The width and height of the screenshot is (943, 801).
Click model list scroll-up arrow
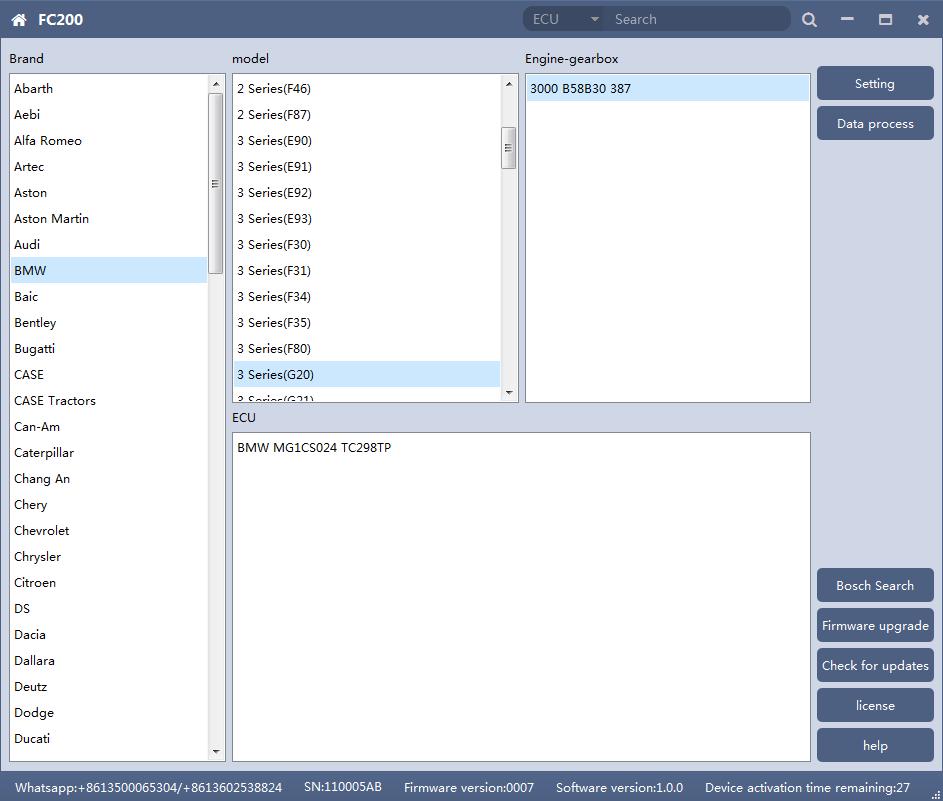[x=509, y=84]
